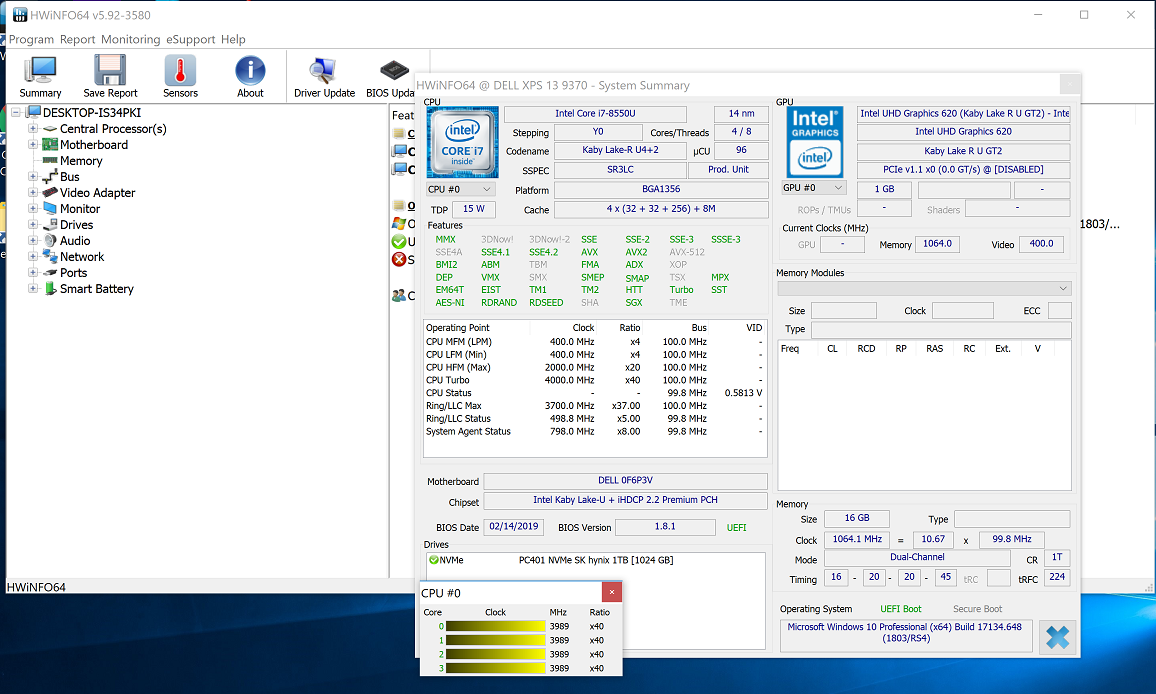This screenshot has width=1156, height=694.
Task: Open the Help menu
Action: 233,39
